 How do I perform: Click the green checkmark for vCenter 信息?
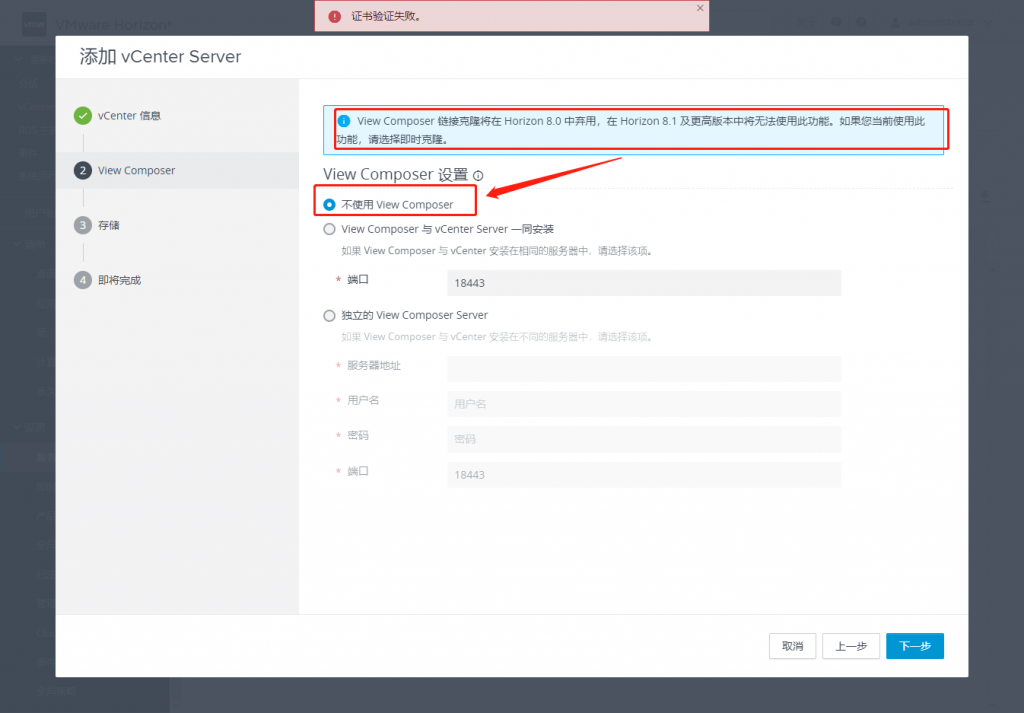(x=83, y=116)
